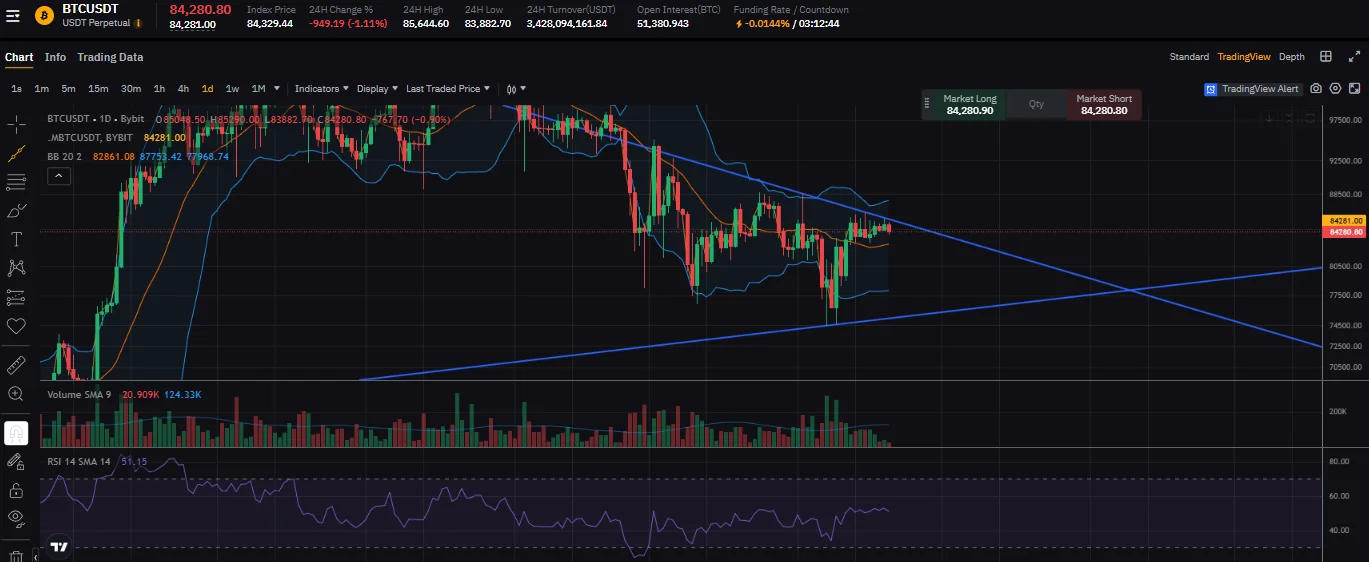
Task: Collapse the indicator legend chevron
Action: pyautogui.click(x=58, y=176)
